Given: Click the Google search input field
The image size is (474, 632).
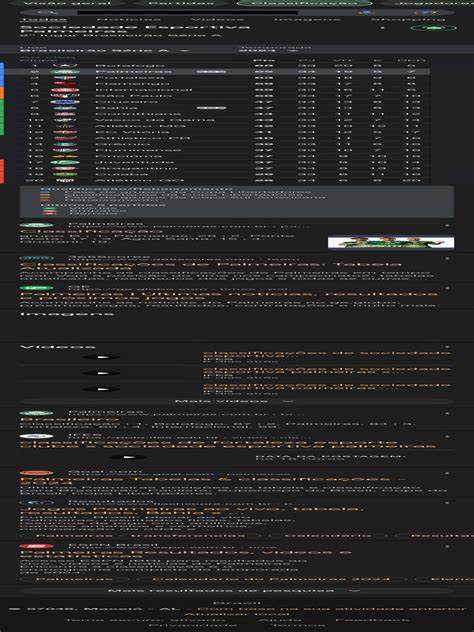Looking at the screenshot, I should (187, 12).
